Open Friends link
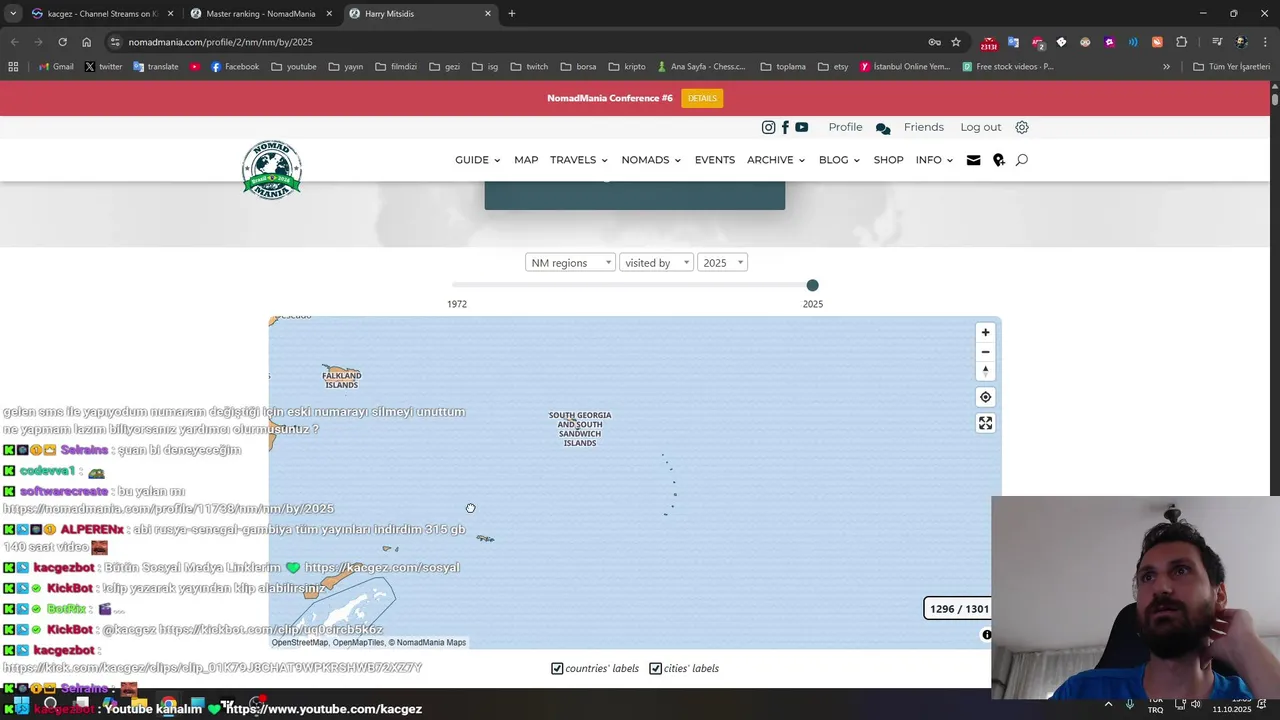 [924, 127]
